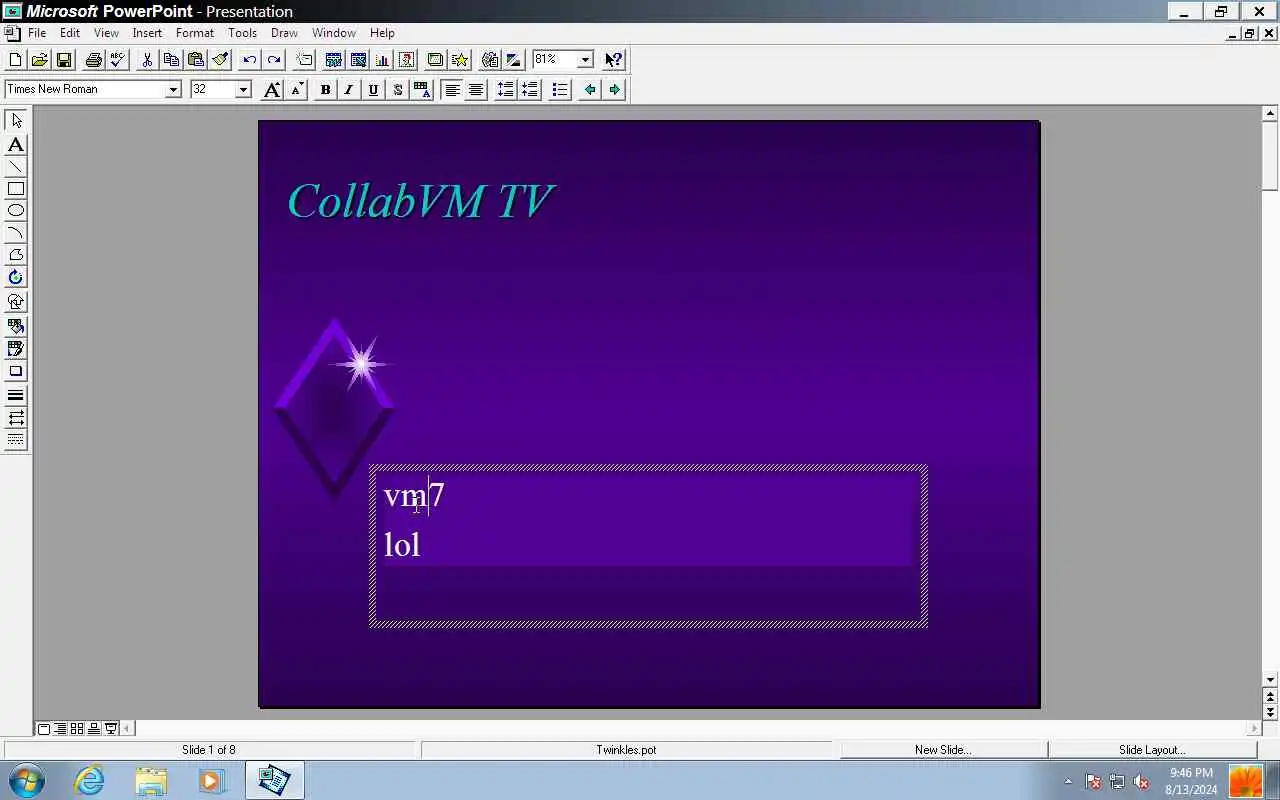1280x800 pixels.
Task: Undo the last action
Action: pyautogui.click(x=249, y=60)
